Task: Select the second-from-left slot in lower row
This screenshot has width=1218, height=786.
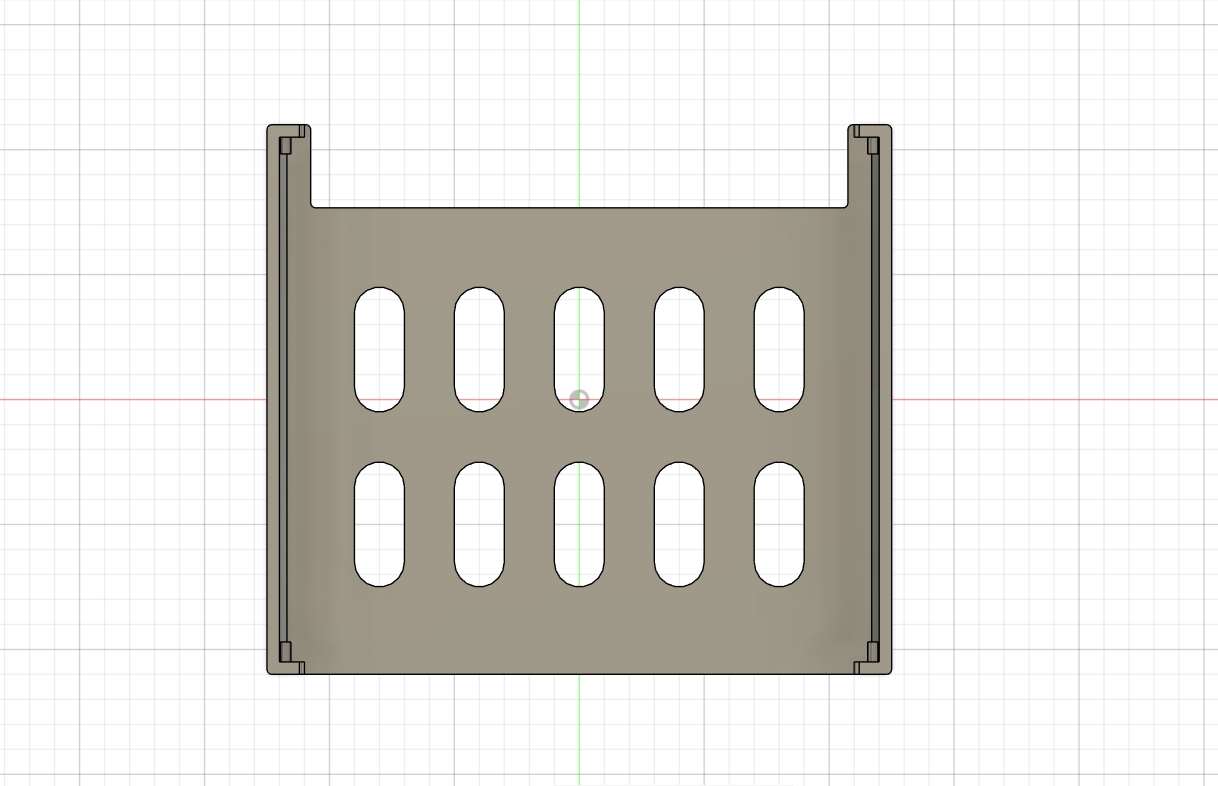Action: [479, 524]
